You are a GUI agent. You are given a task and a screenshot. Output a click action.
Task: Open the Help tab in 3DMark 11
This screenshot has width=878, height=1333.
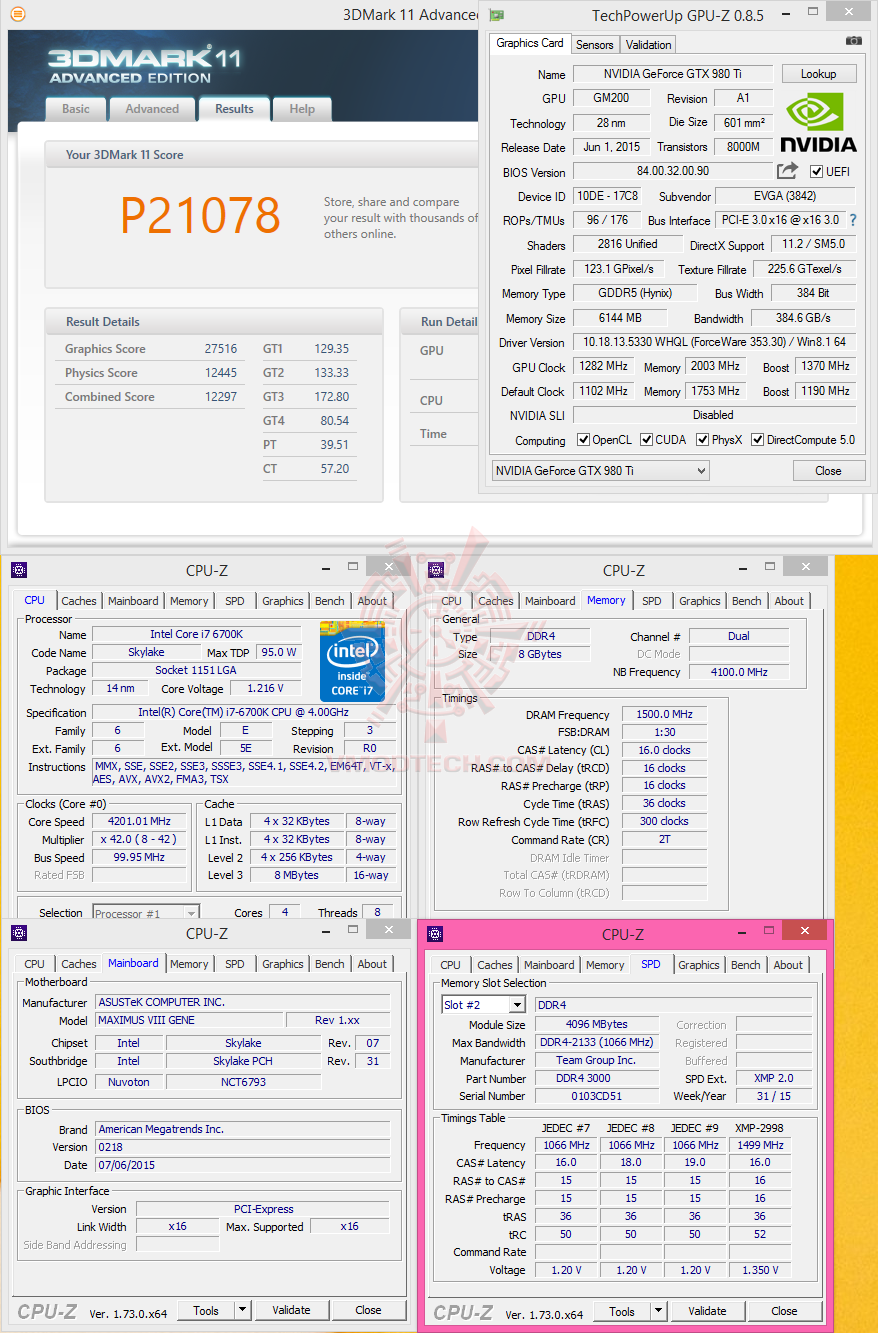(302, 109)
